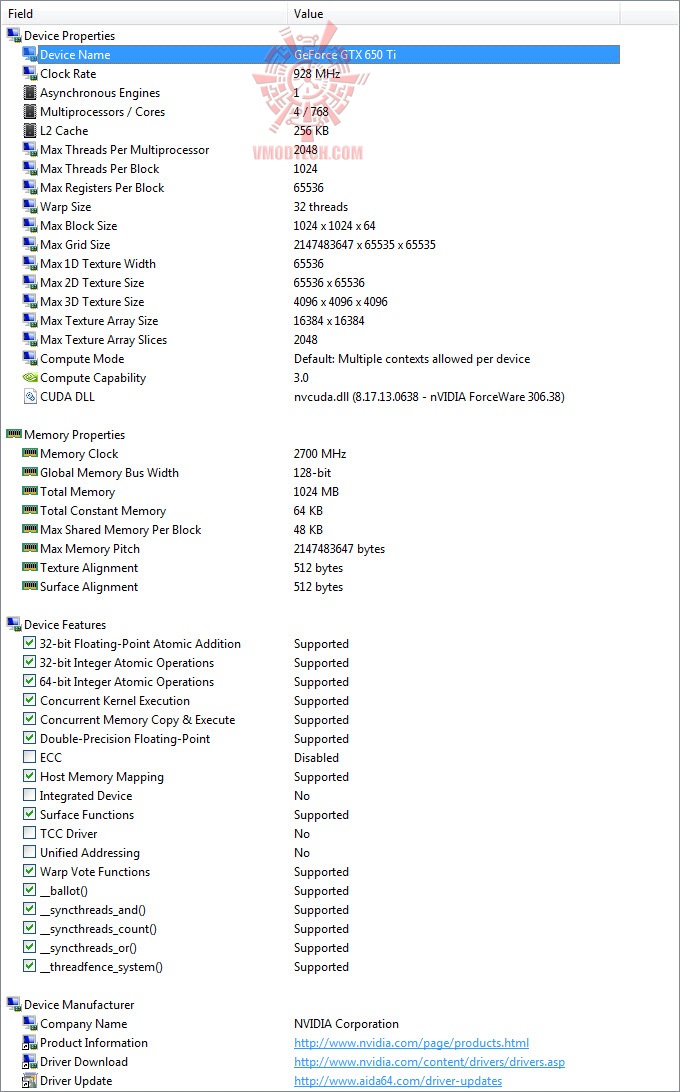This screenshot has width=680, height=1092.
Task: Select the Memory Properties group header
Action: coord(75,434)
